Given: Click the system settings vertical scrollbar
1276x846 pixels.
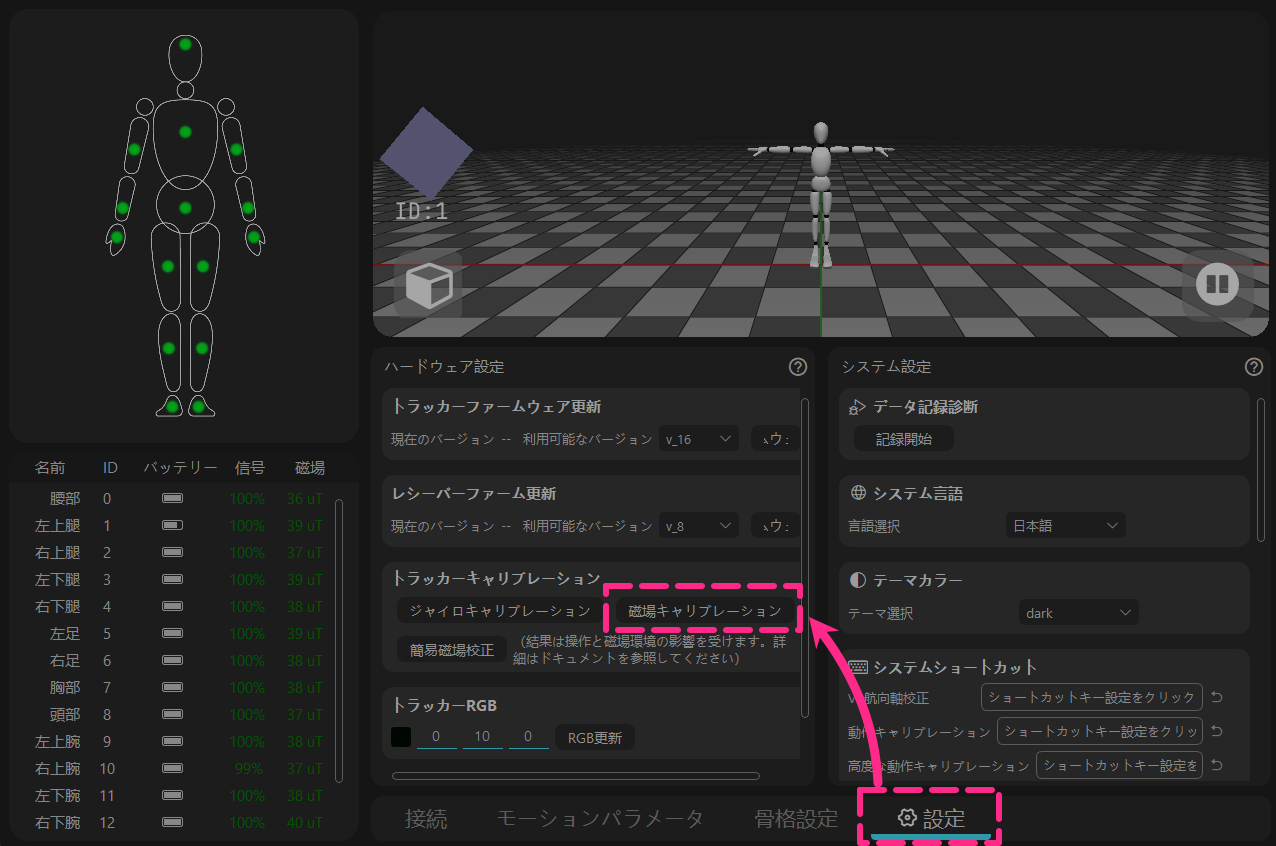Looking at the screenshot, I should (1261, 470).
